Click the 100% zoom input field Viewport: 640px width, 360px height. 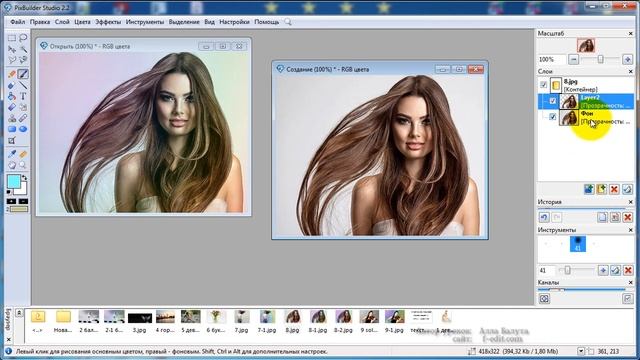click(551, 60)
